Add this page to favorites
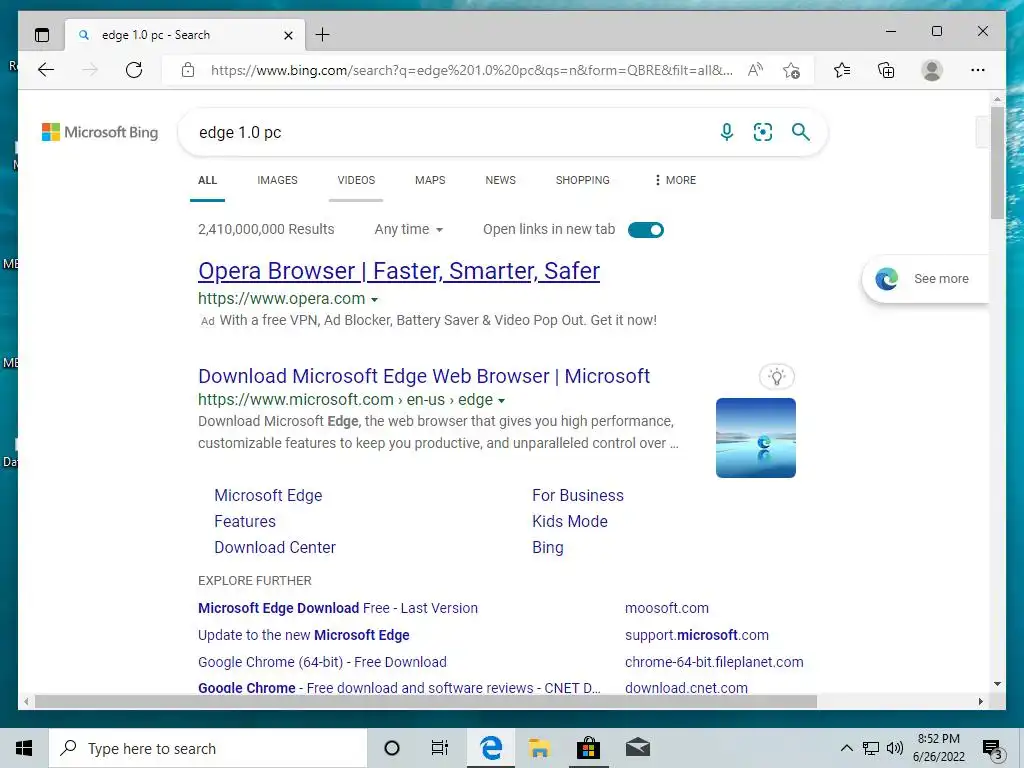 coord(792,70)
